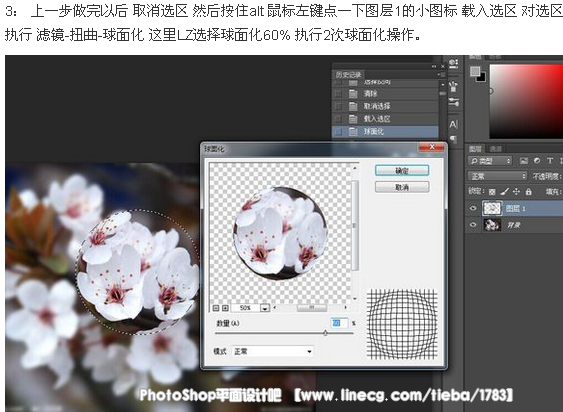Open the history panel flyout menu

442,75
